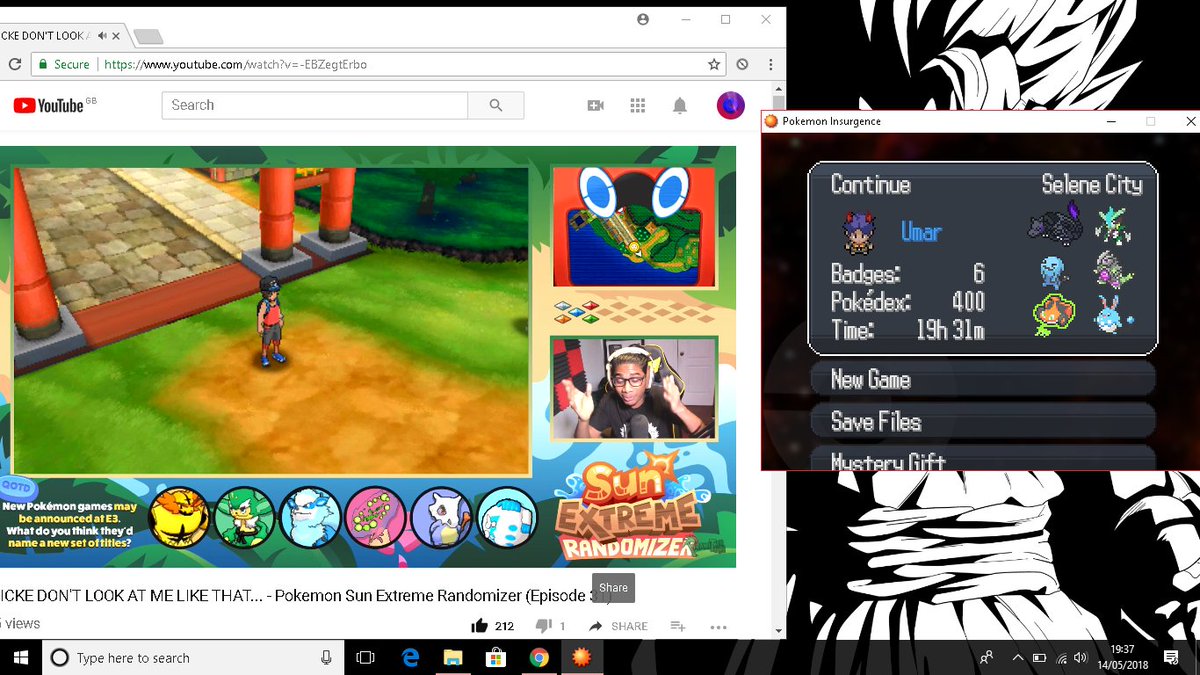
Task: Click the browser address bar URL
Action: 236,64
